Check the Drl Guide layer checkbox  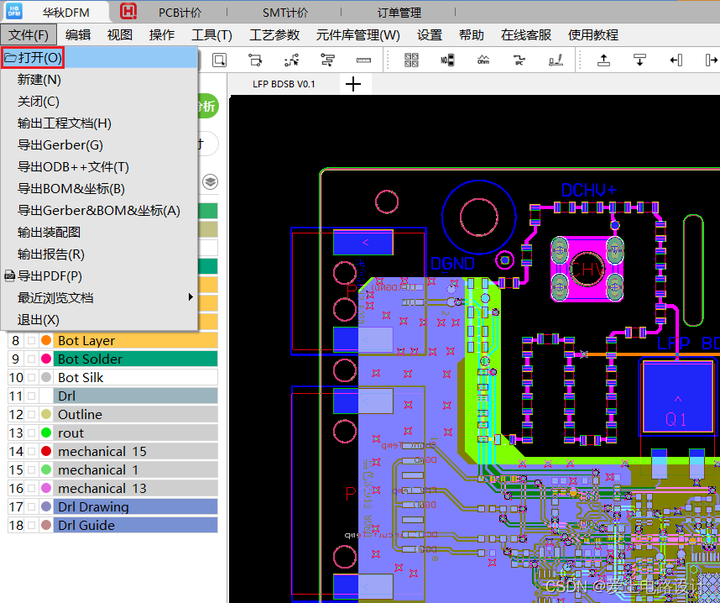point(31,526)
